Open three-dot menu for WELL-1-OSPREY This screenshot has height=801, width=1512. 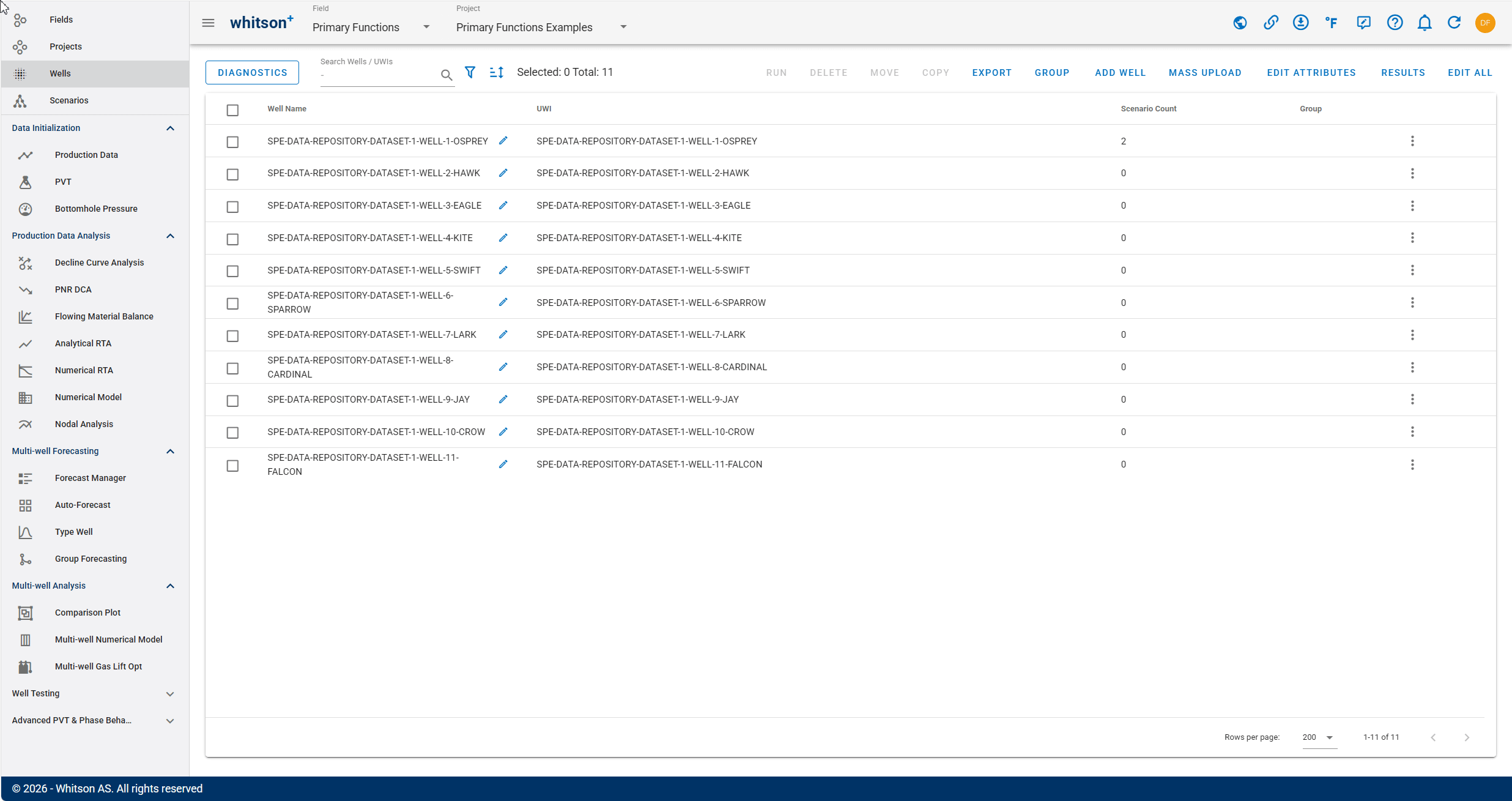tap(1412, 141)
